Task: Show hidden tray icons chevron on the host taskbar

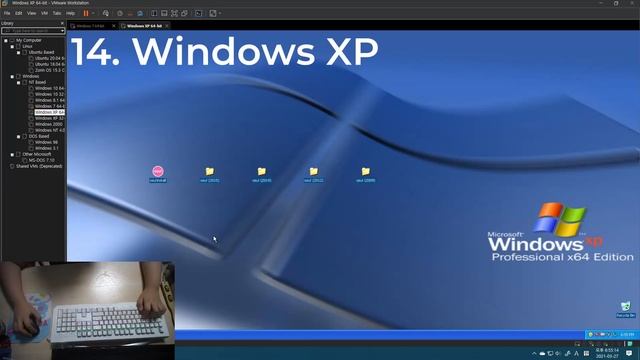Action: point(534,353)
